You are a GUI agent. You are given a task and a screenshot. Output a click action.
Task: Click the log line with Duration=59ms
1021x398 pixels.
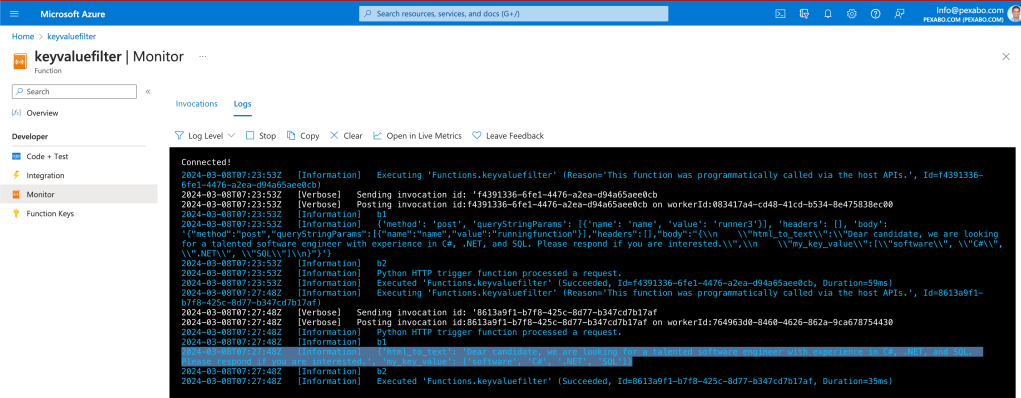[x=537, y=283]
